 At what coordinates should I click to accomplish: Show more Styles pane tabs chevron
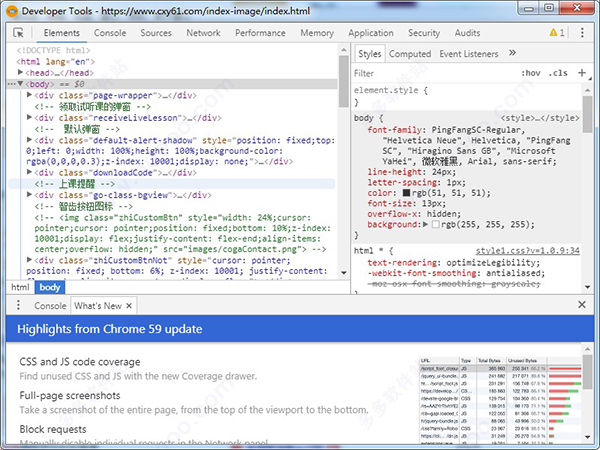(512, 53)
